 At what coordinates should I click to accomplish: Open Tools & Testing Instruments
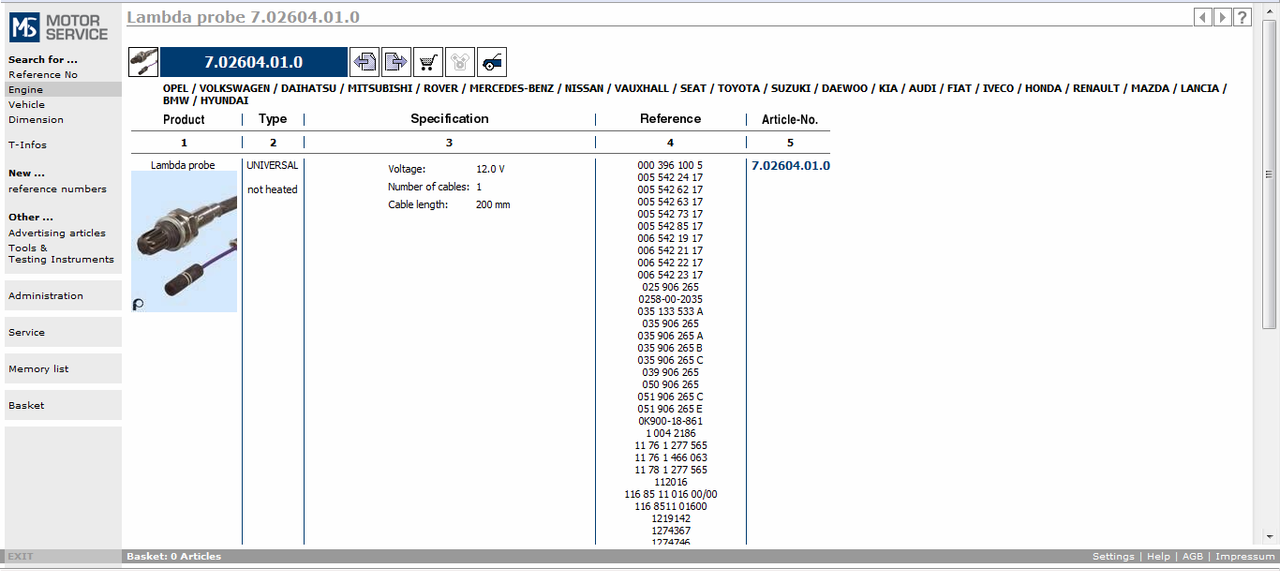(x=61, y=253)
